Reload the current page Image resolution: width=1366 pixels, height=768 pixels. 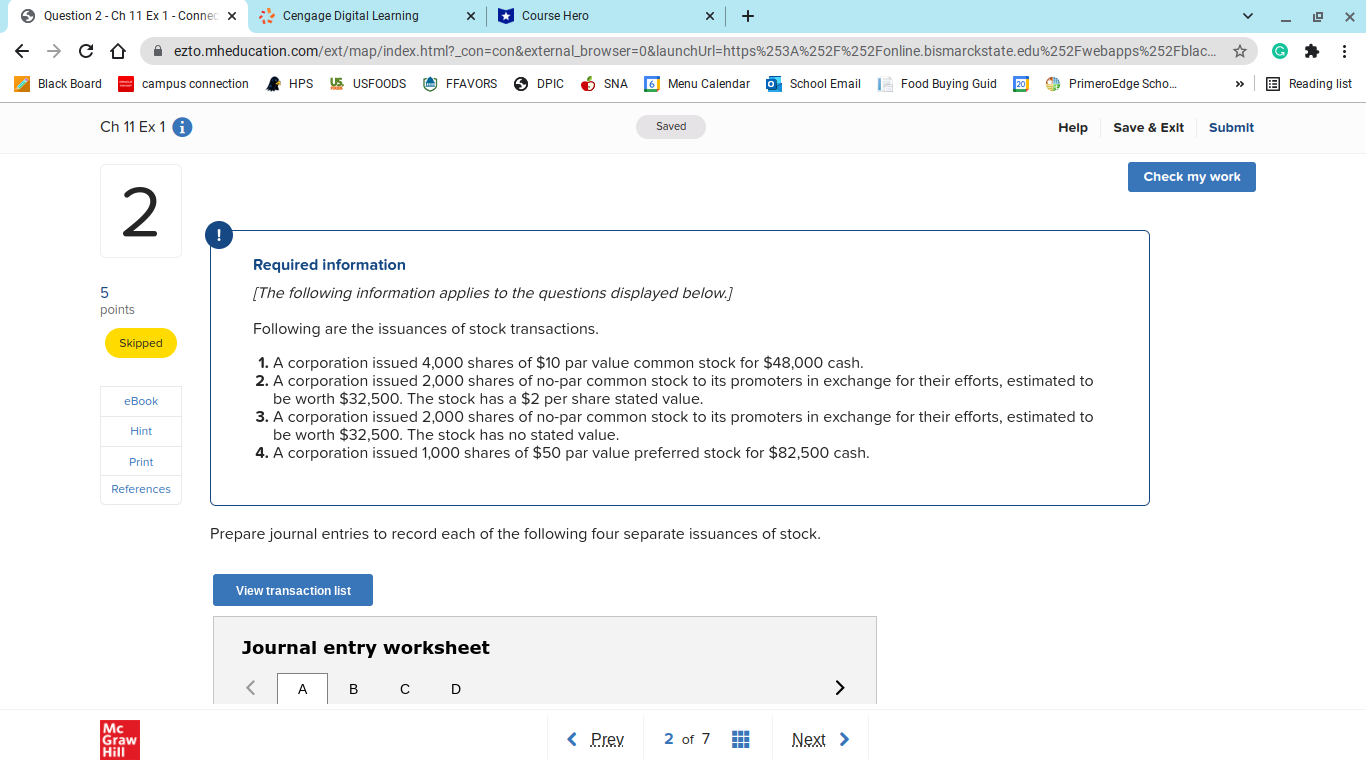tap(86, 51)
